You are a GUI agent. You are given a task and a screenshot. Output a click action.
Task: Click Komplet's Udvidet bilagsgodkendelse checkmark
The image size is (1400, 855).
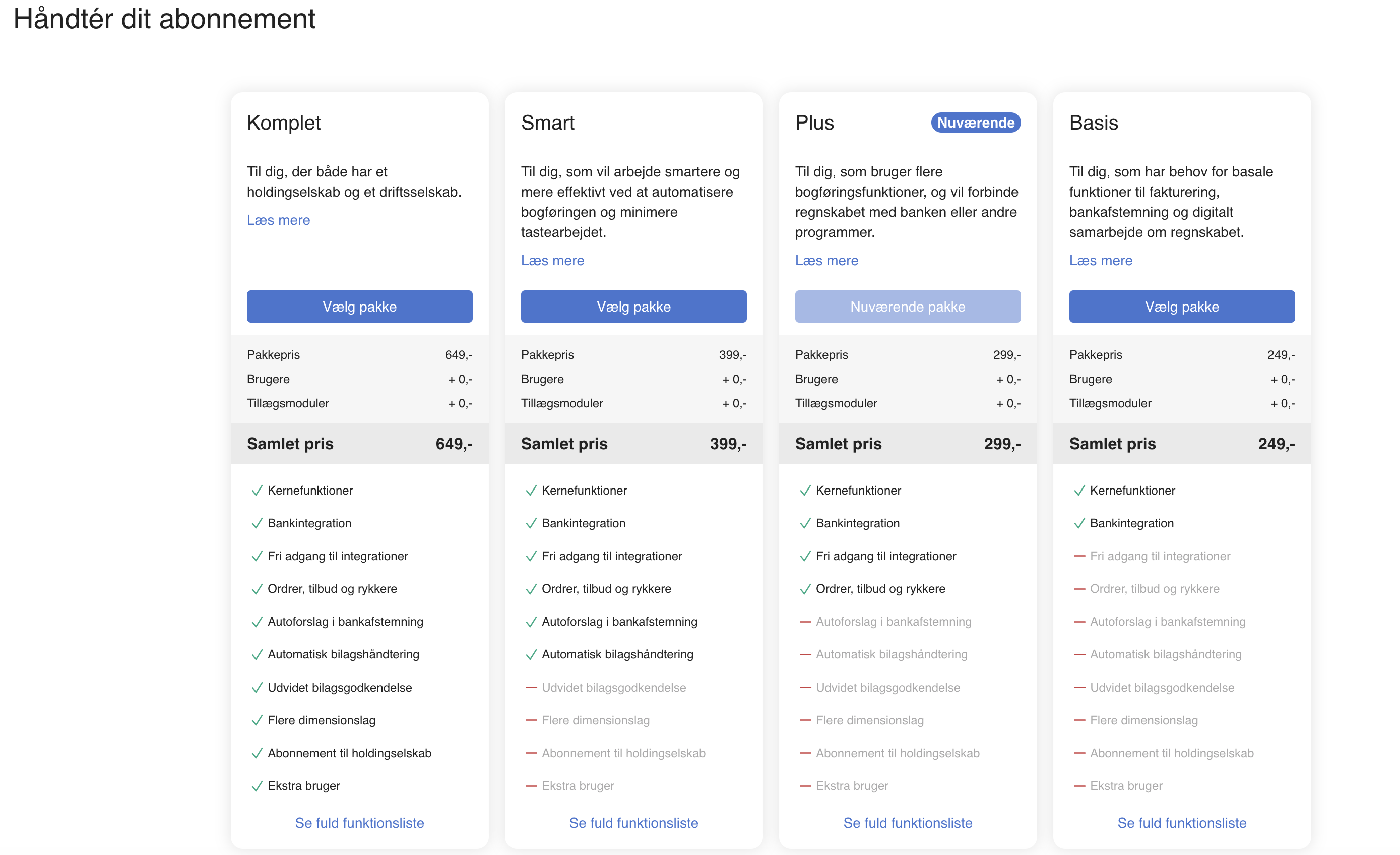click(x=257, y=687)
